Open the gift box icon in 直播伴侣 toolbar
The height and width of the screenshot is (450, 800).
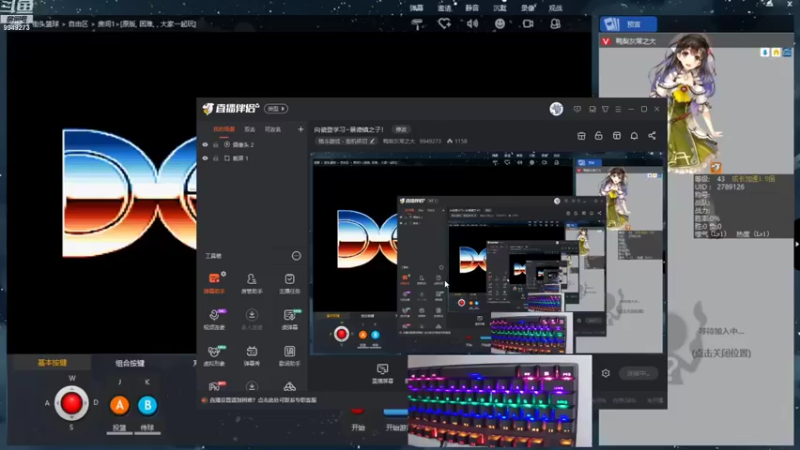pyautogui.click(x=581, y=136)
